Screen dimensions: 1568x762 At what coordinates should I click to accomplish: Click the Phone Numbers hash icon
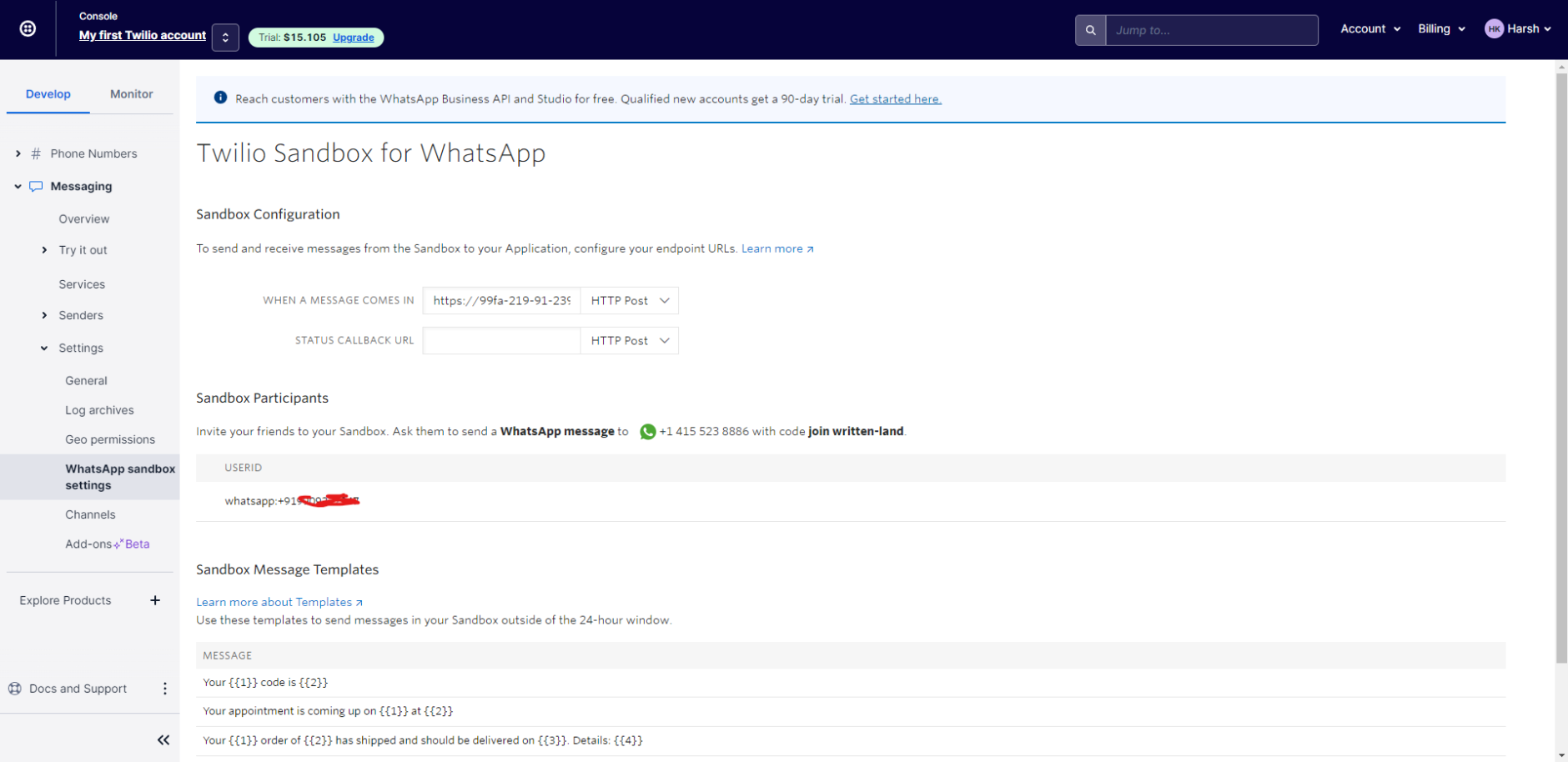(x=36, y=153)
